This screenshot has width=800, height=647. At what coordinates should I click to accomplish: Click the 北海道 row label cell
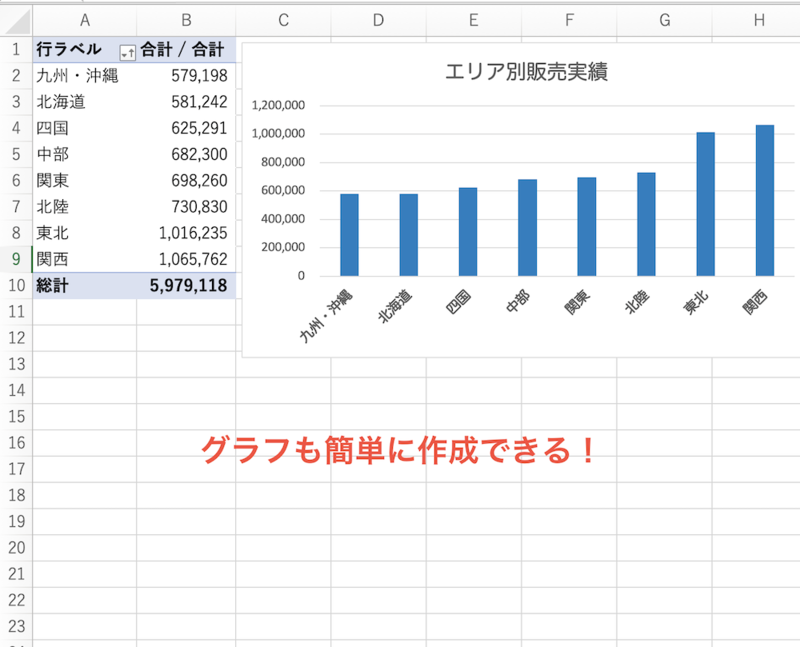coord(85,102)
